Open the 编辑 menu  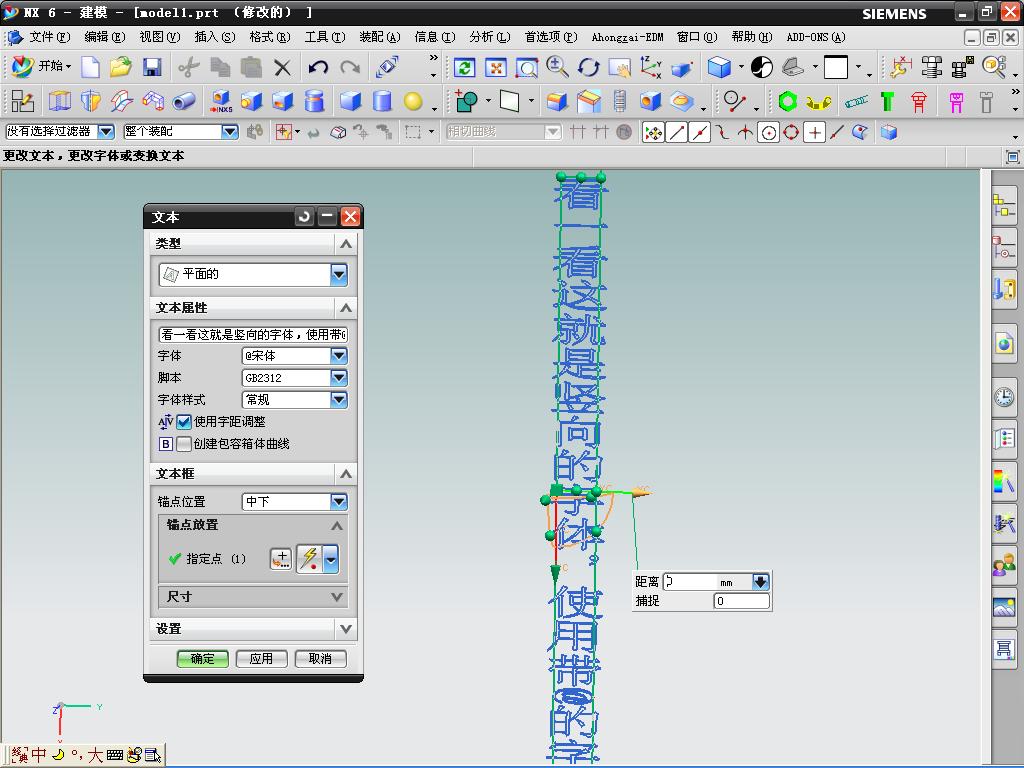pyautogui.click(x=104, y=37)
